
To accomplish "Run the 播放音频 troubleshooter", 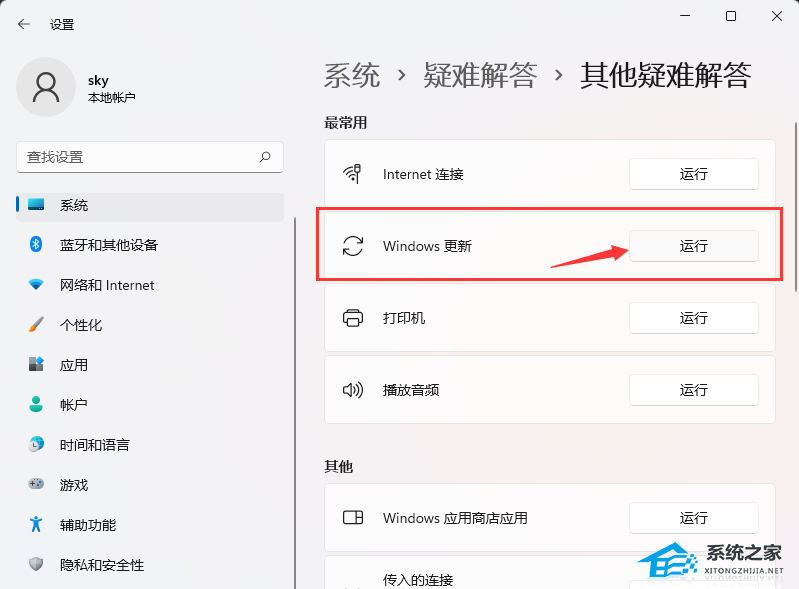I will click(694, 390).
